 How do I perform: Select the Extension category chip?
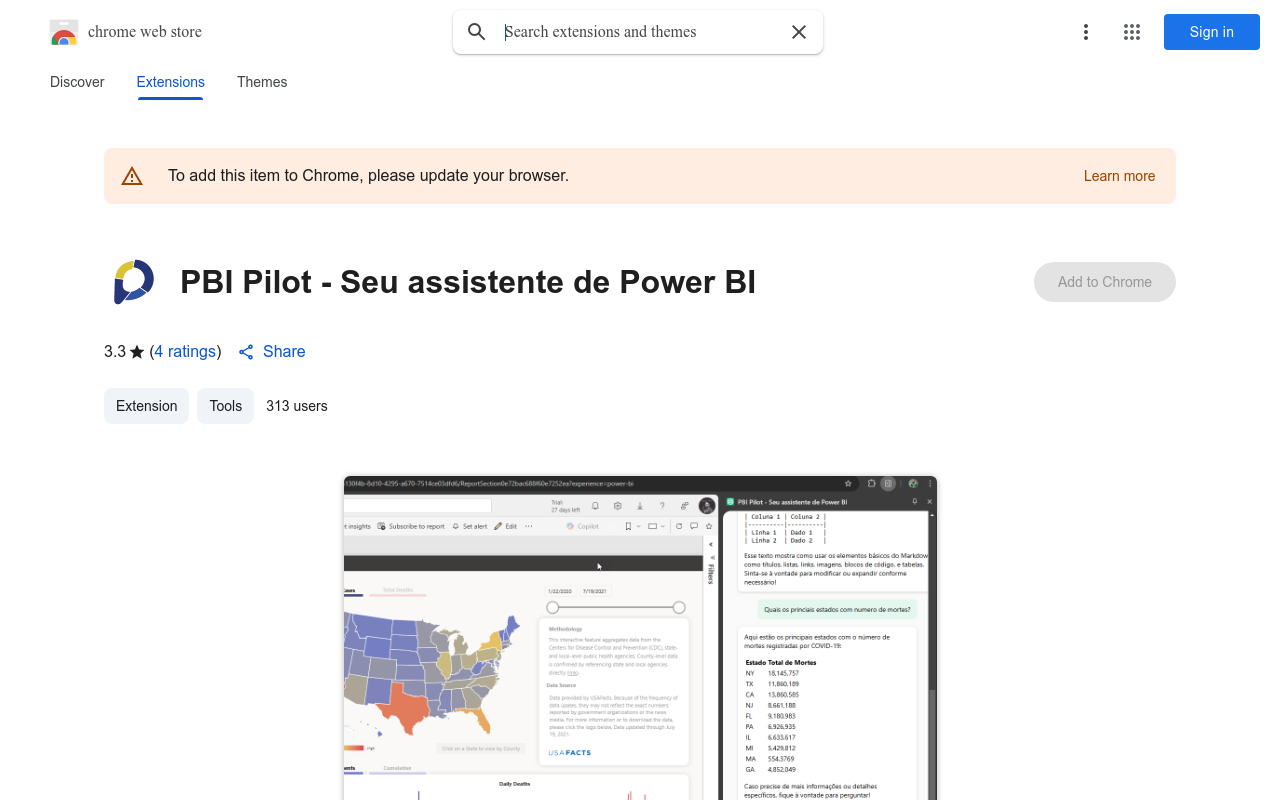click(x=146, y=406)
